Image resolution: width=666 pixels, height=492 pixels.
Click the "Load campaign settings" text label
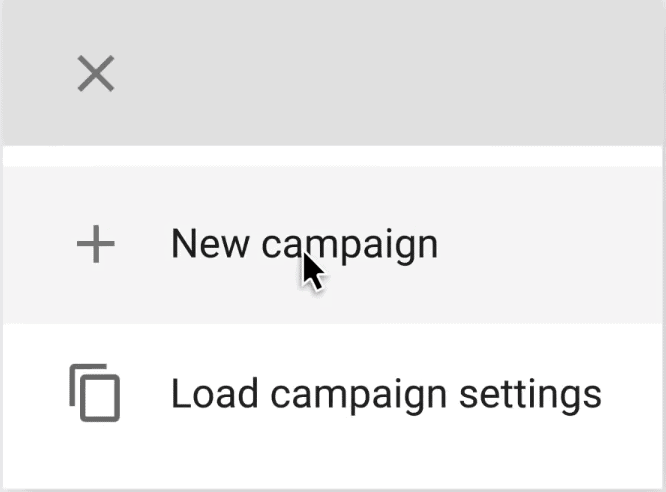386,395
